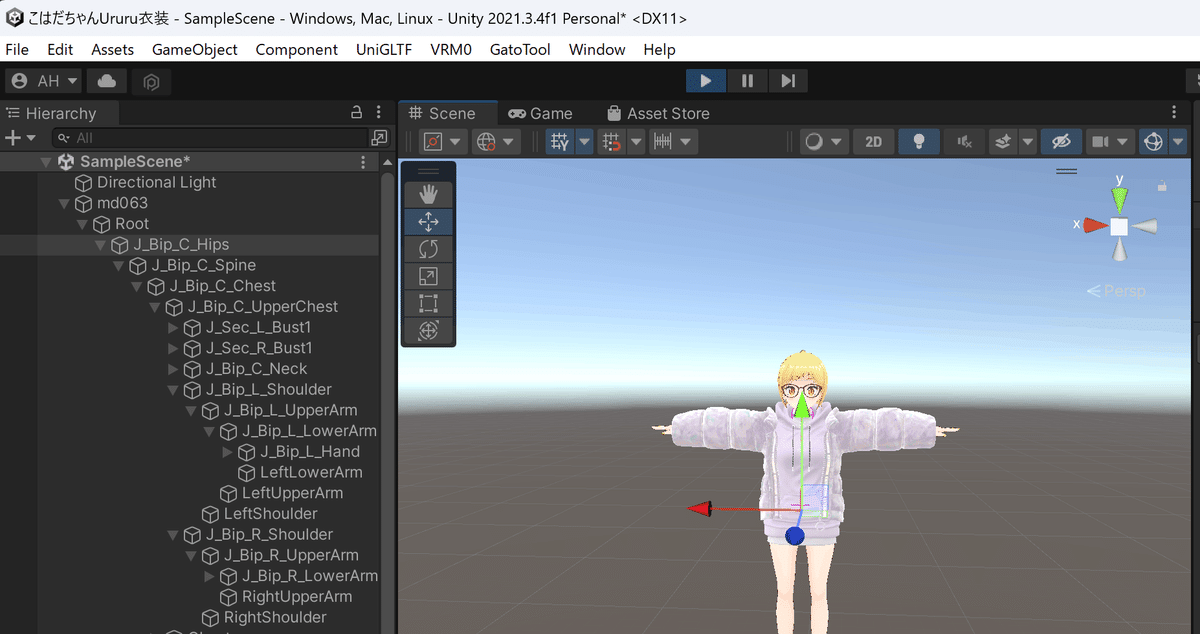Click the Hierarchy search field
Screen dimensions: 1200x634
point(210,137)
